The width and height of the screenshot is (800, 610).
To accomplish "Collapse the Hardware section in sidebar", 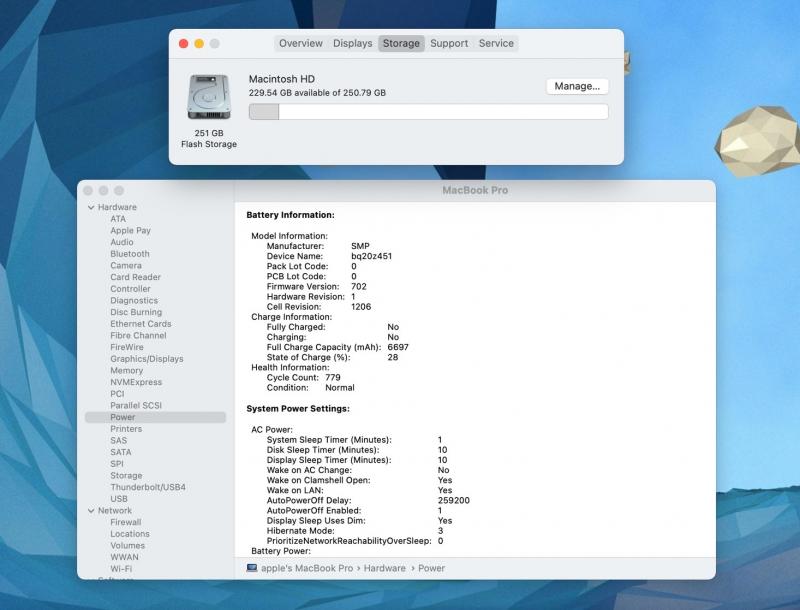I will coord(91,207).
